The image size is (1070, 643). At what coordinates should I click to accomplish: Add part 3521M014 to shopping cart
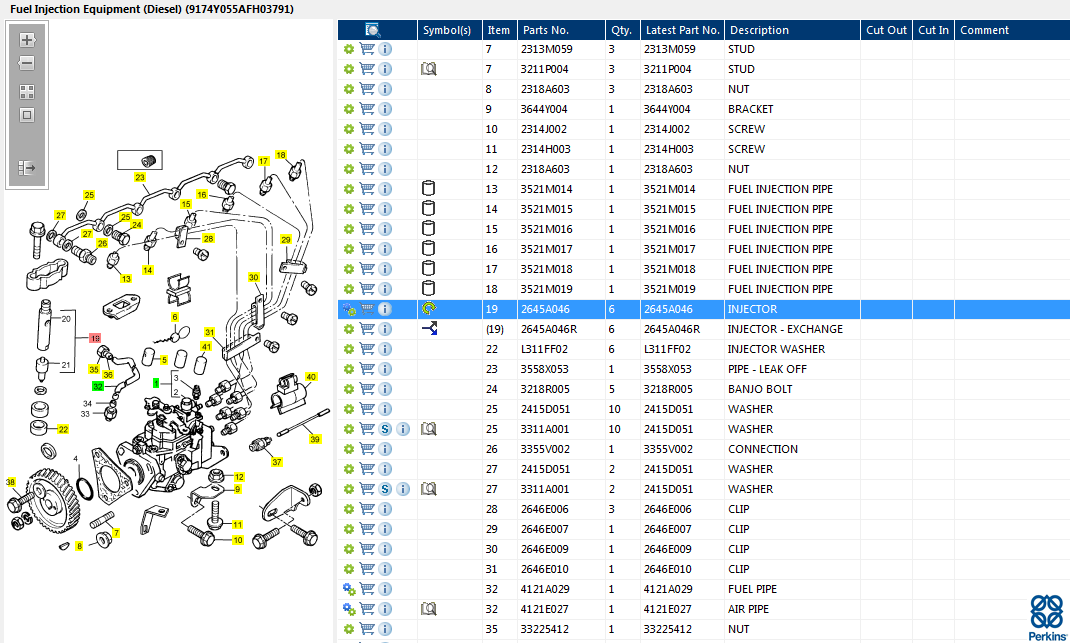367,189
